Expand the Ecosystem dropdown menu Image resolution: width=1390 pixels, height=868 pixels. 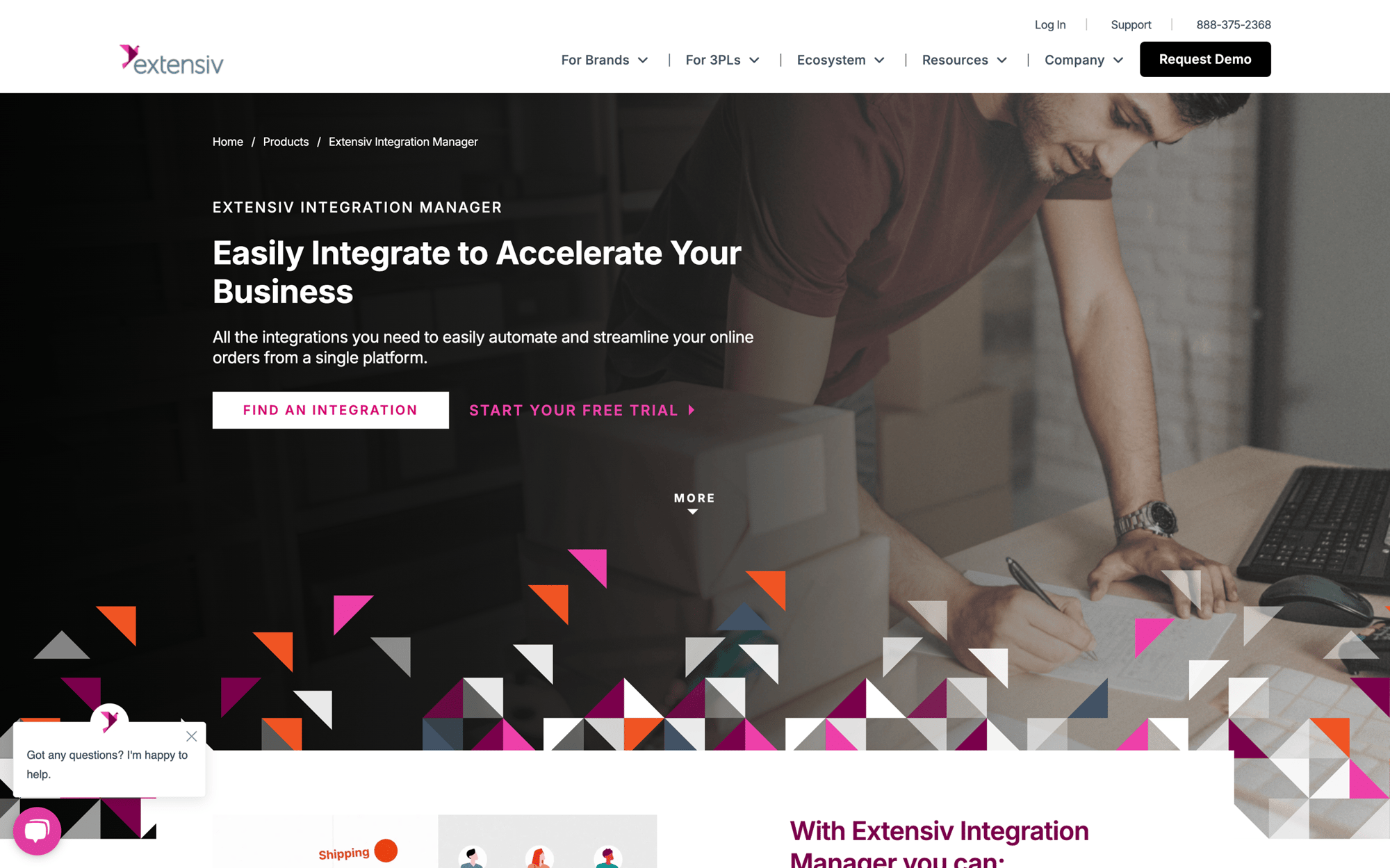(x=840, y=59)
